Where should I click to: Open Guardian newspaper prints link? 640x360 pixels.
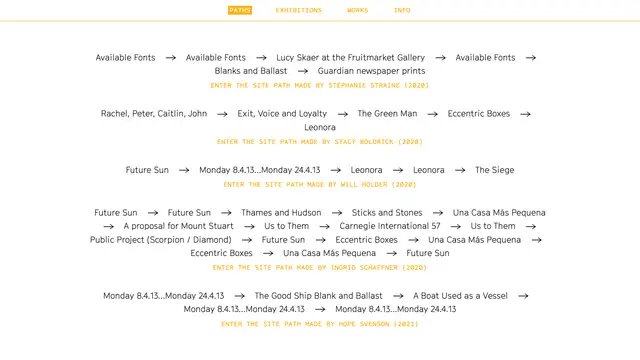click(371, 71)
